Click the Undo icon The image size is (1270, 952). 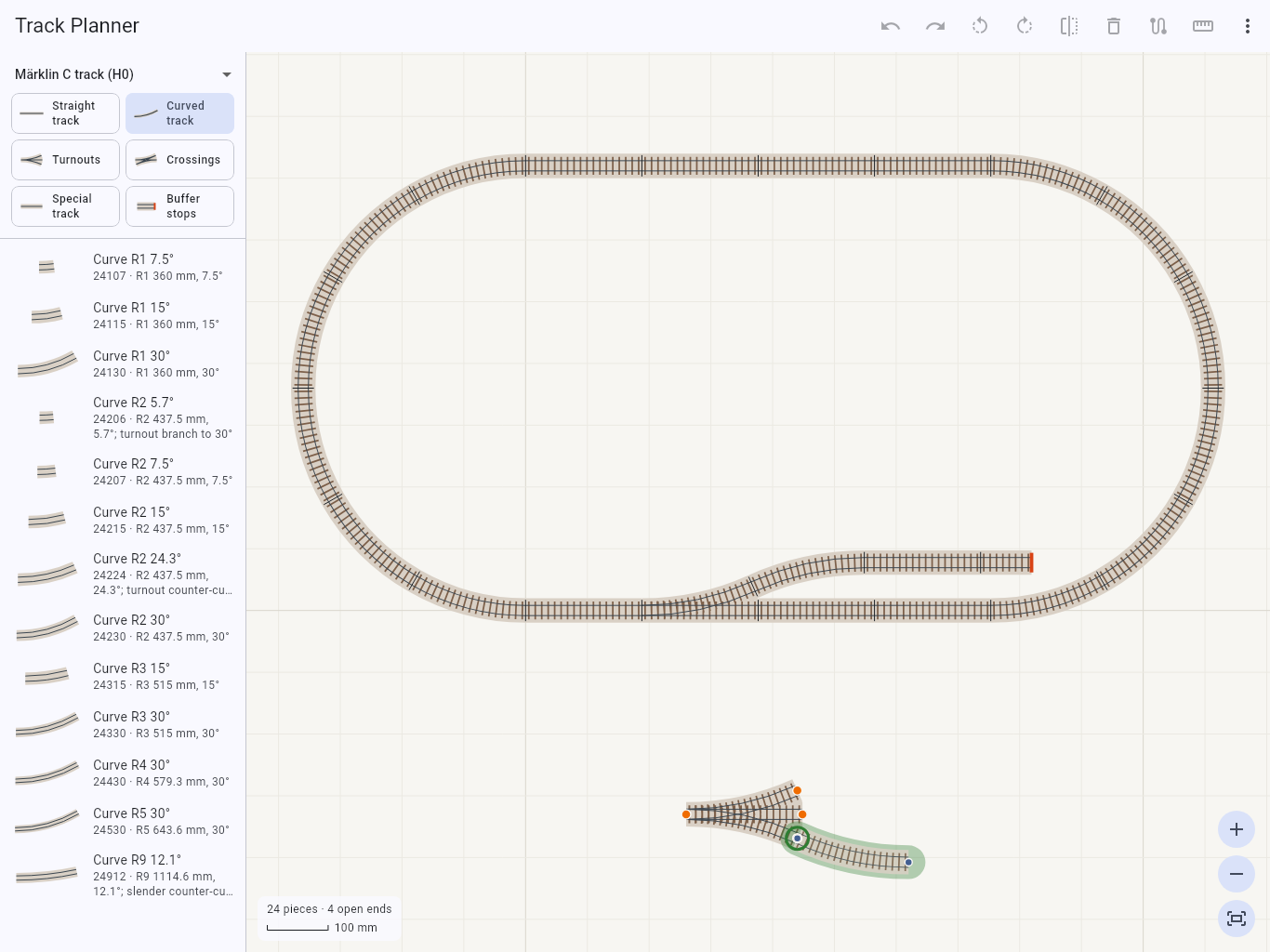coord(891,26)
